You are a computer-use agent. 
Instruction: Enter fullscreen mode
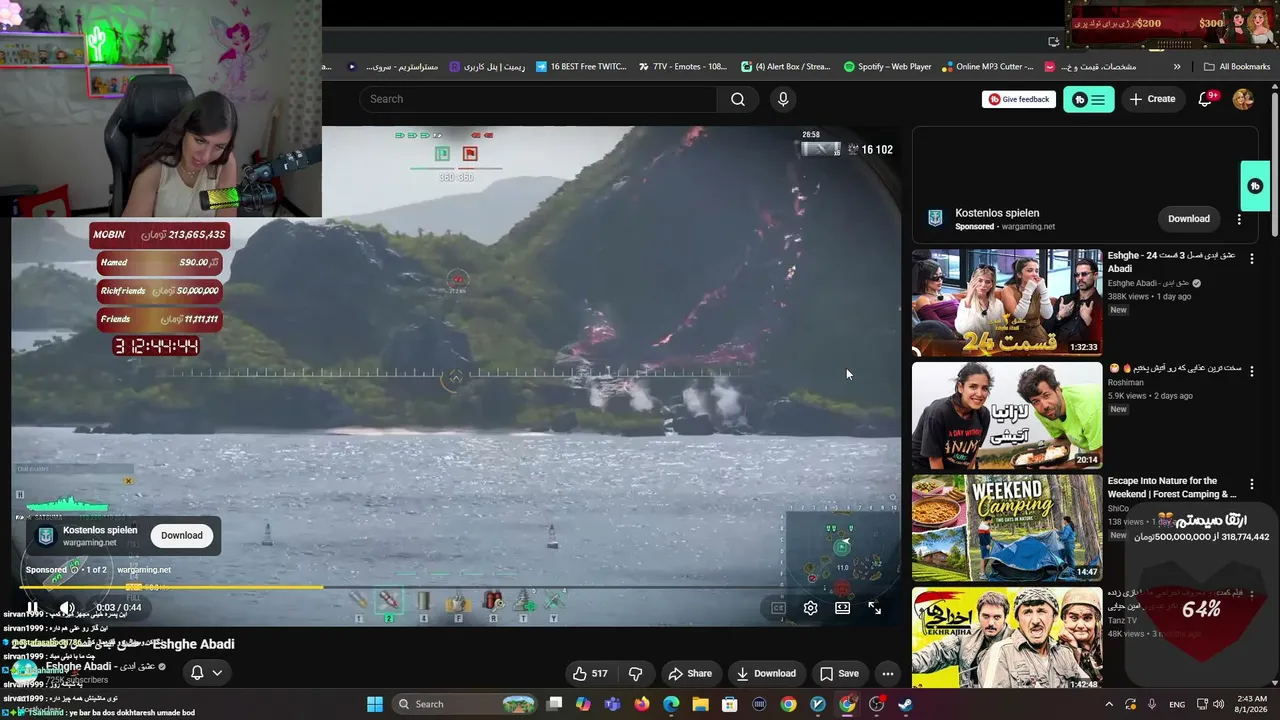coord(875,608)
